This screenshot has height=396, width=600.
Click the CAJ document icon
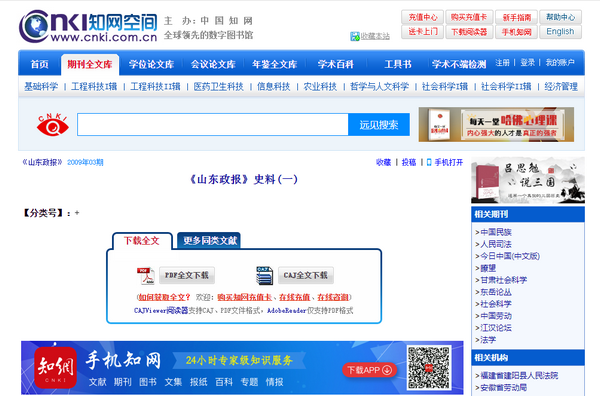coord(264,275)
